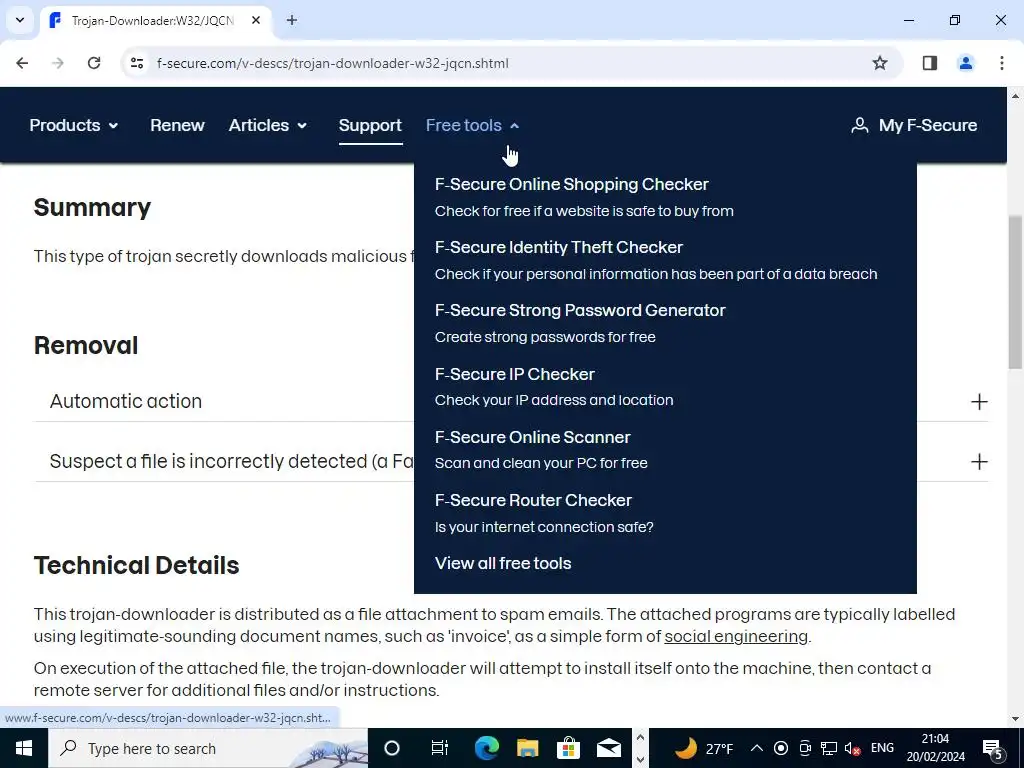Open a new browser tab

coord(292,20)
